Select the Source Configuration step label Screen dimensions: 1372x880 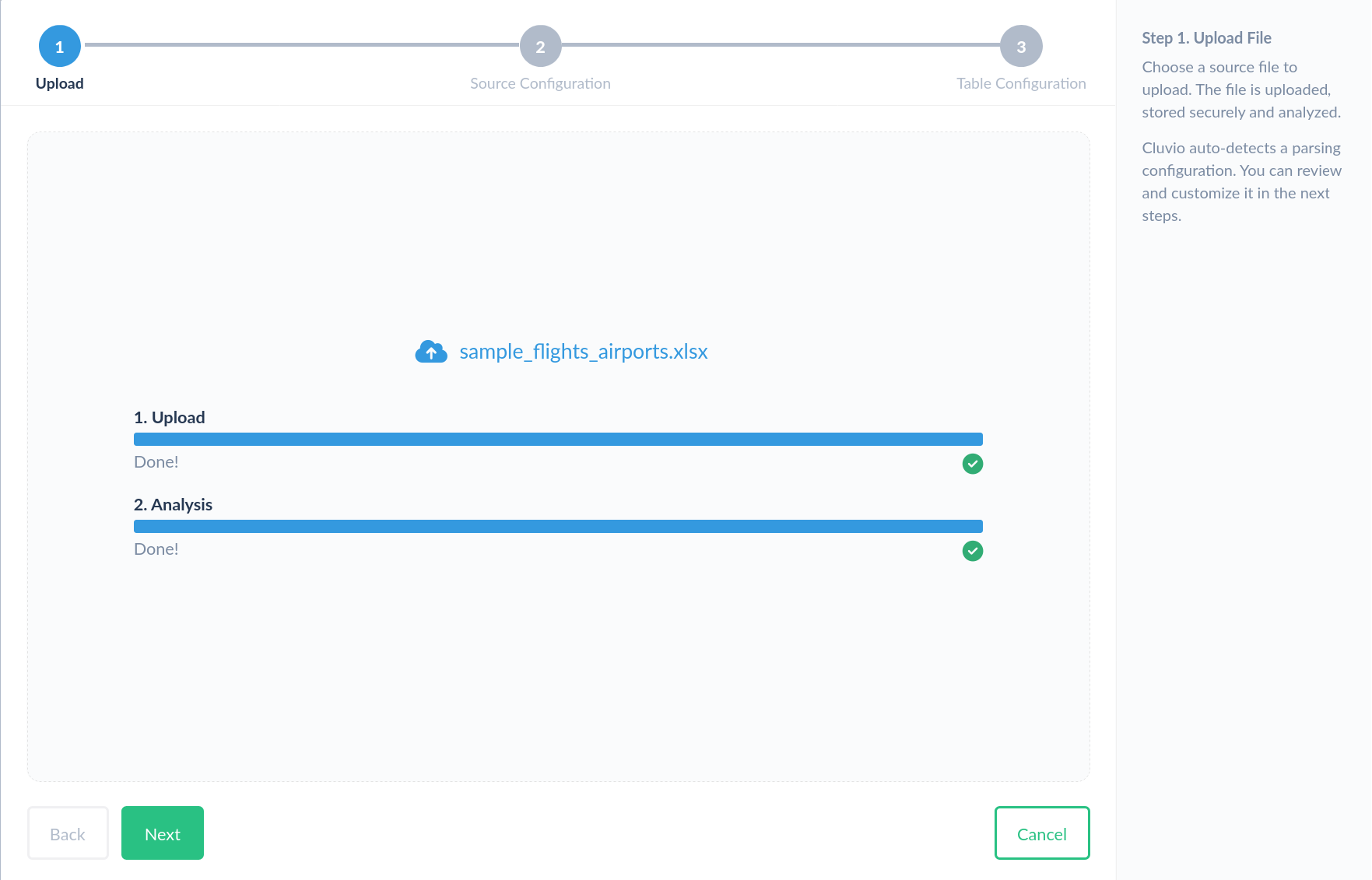[540, 83]
